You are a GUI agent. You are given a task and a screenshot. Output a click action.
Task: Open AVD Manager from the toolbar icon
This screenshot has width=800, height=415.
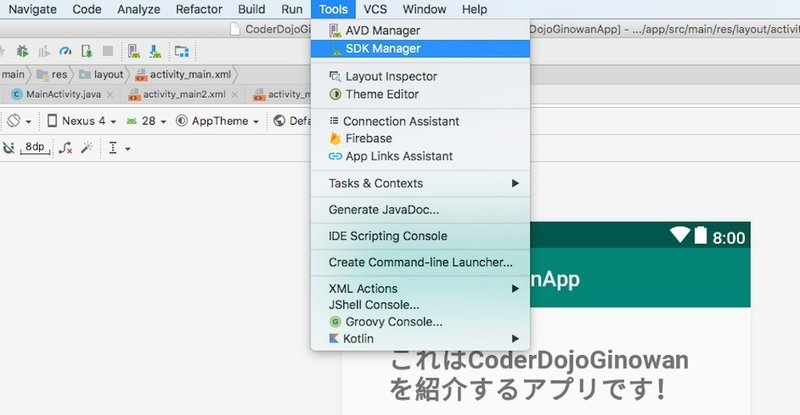click(x=134, y=51)
